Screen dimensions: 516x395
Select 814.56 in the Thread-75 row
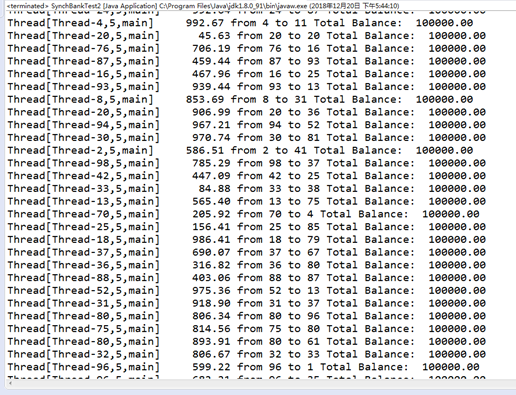pos(211,329)
